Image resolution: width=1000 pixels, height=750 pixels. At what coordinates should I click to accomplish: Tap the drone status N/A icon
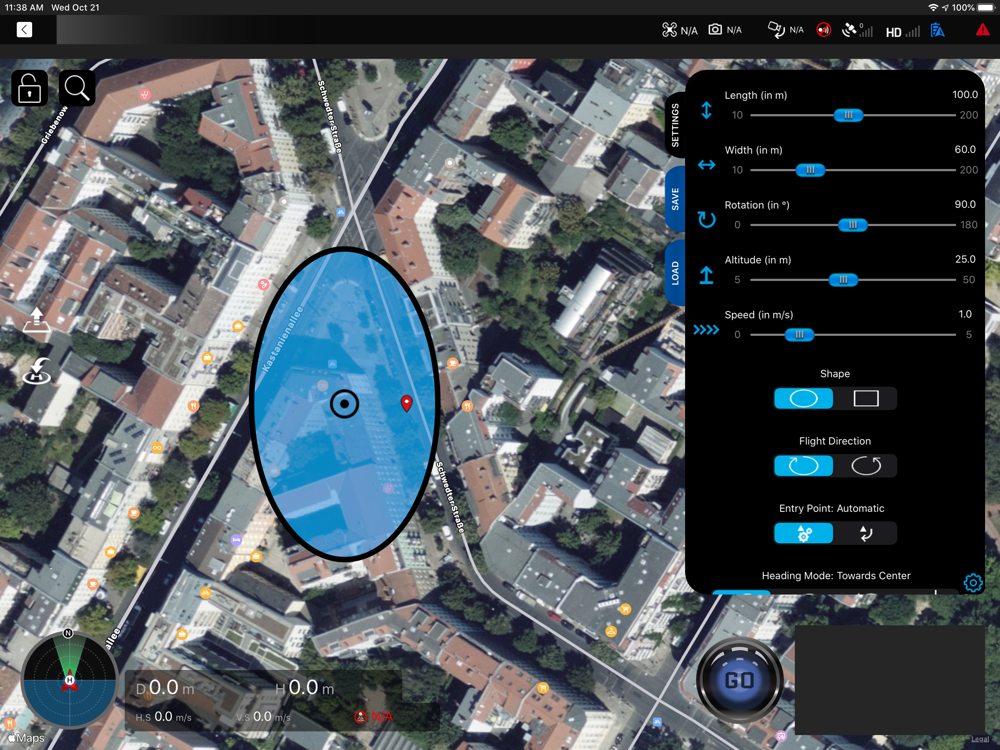pos(679,30)
